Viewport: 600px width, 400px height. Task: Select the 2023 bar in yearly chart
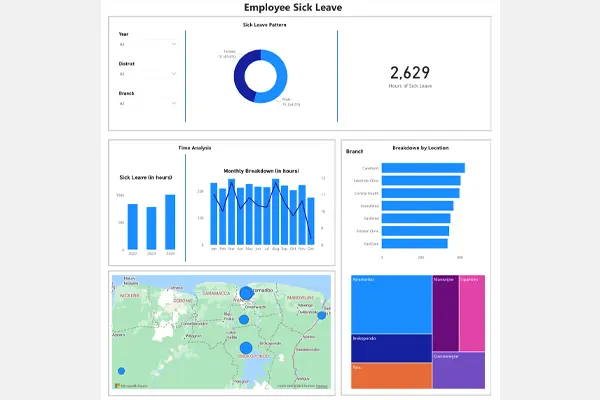click(152, 228)
